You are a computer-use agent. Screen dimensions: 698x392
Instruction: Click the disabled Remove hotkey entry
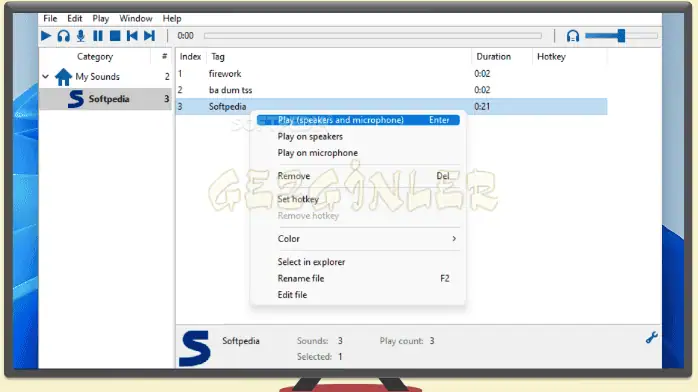[308, 216]
